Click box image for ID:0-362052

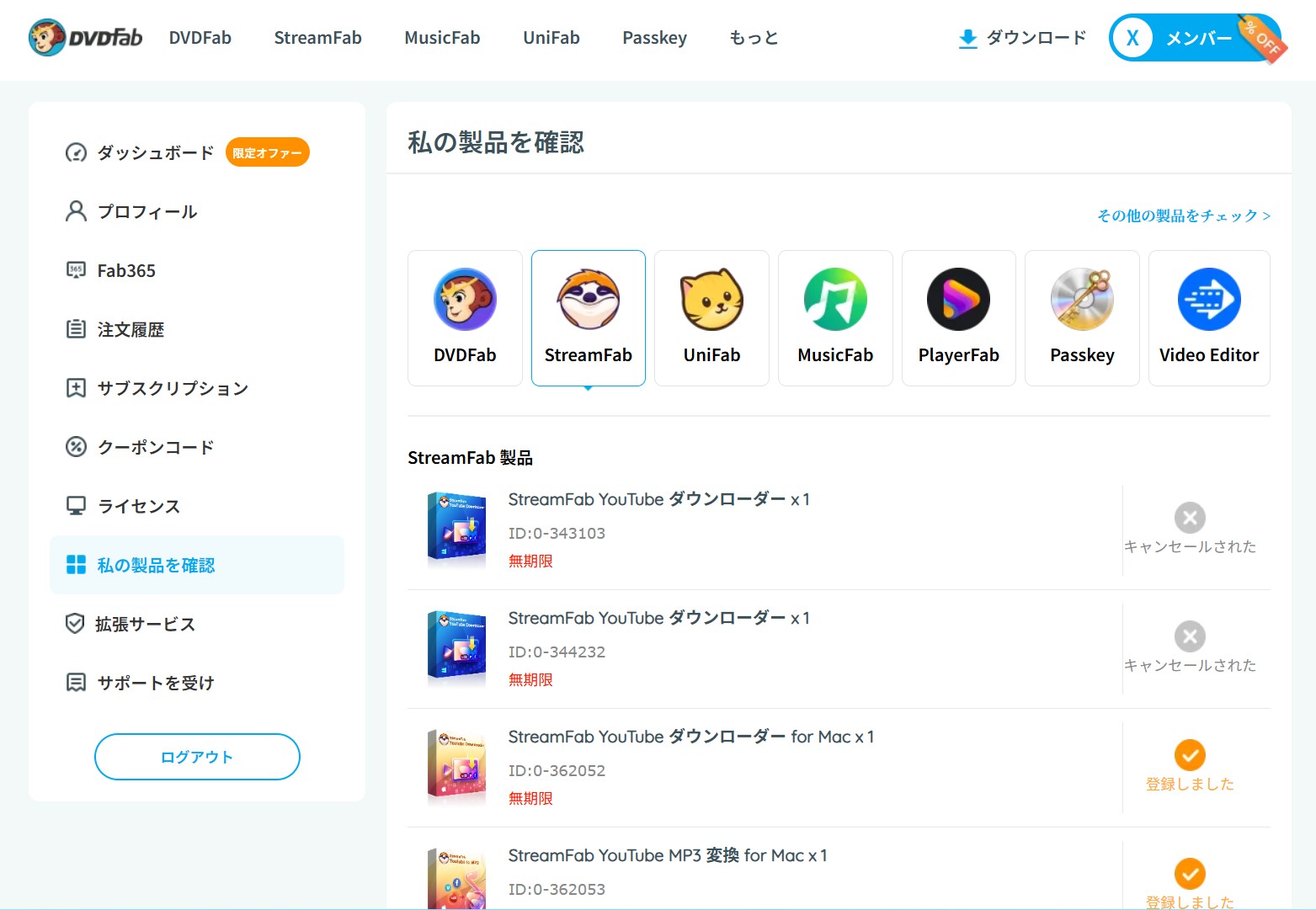(456, 765)
